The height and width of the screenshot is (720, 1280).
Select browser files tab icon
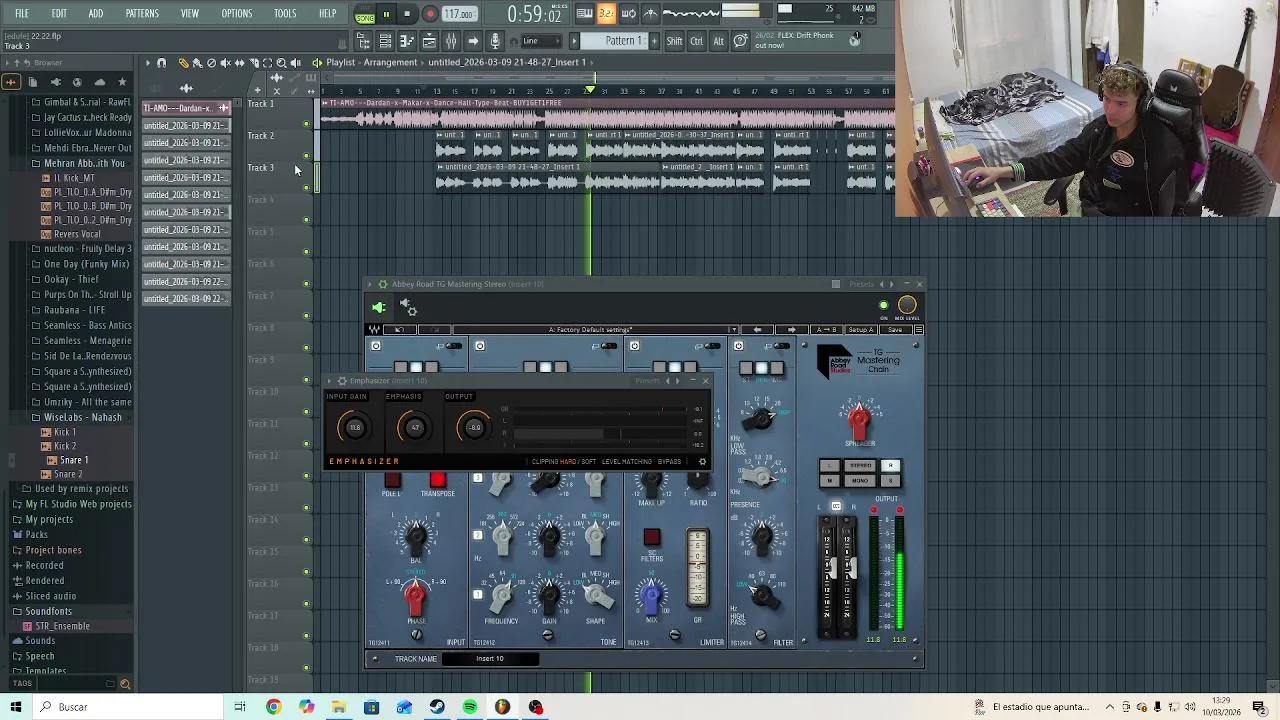point(33,82)
